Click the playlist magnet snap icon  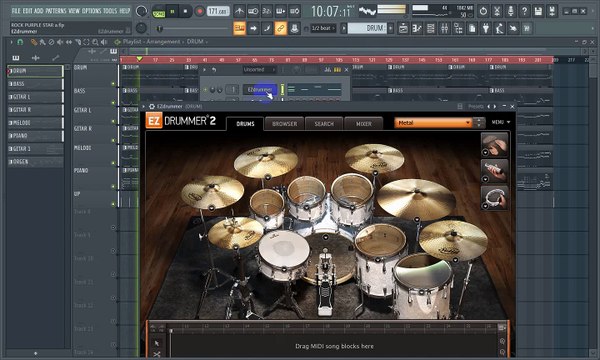pyautogui.click(x=20, y=42)
